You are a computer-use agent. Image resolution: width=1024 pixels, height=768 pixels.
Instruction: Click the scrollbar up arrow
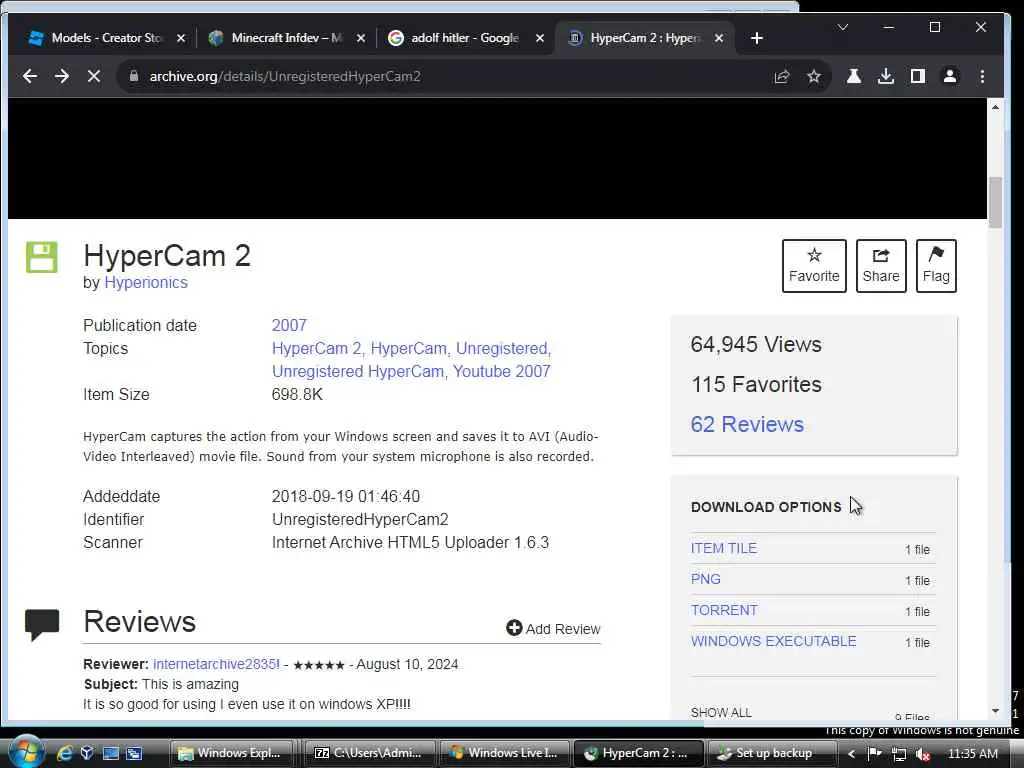coord(995,106)
